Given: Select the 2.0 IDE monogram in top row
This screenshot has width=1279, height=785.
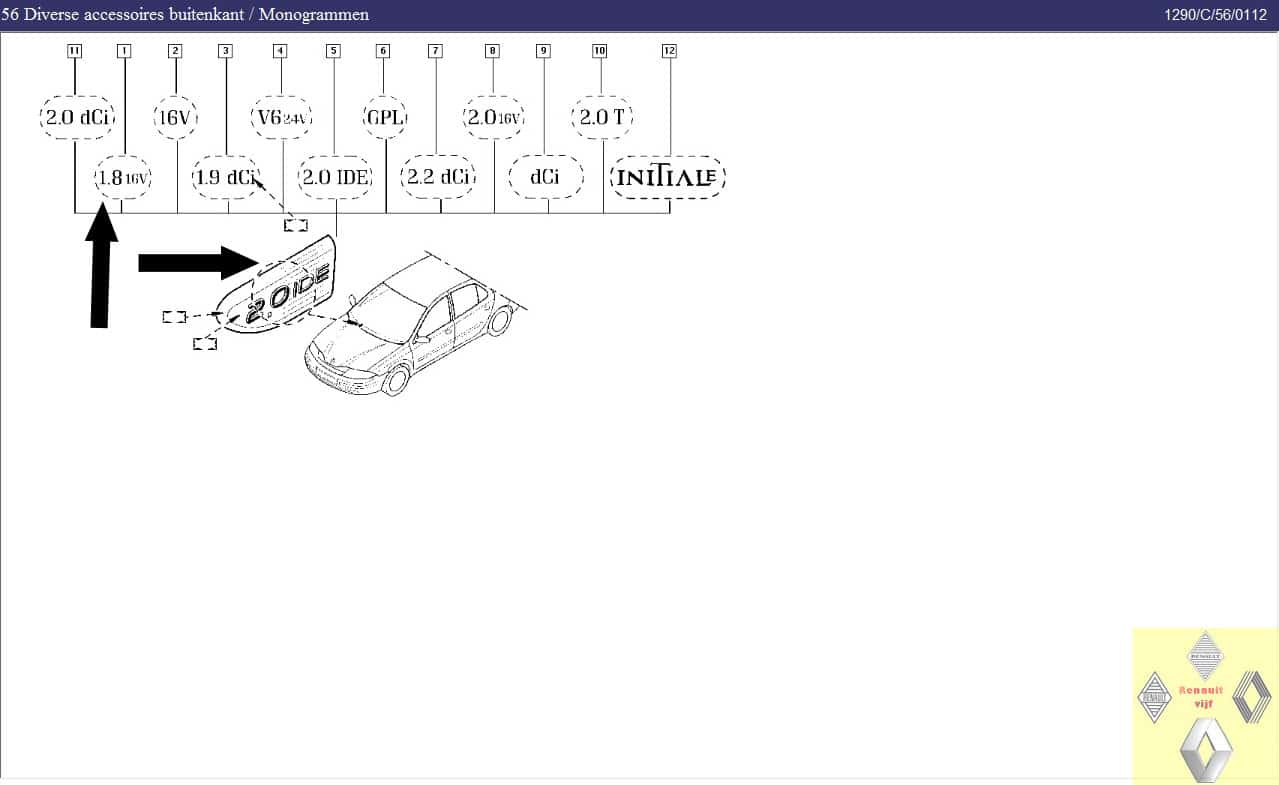Looking at the screenshot, I should (x=337, y=177).
